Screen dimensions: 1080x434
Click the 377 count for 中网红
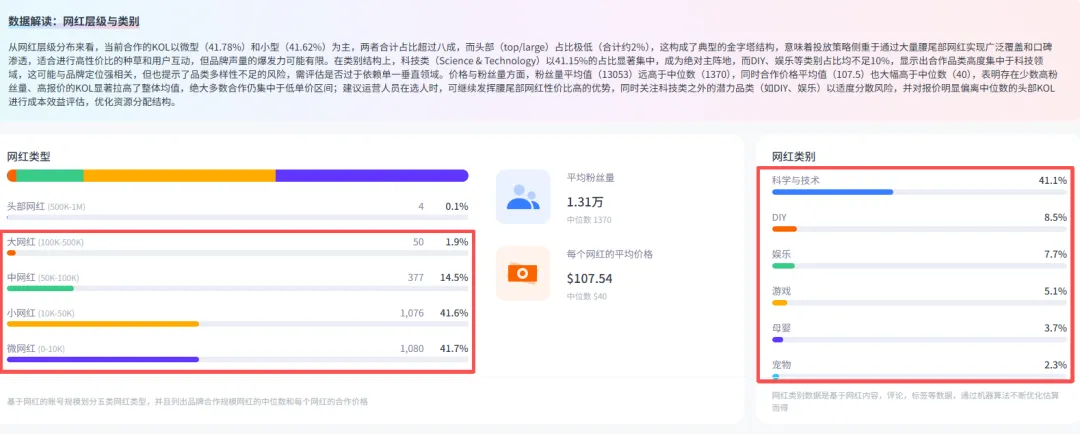click(x=416, y=278)
